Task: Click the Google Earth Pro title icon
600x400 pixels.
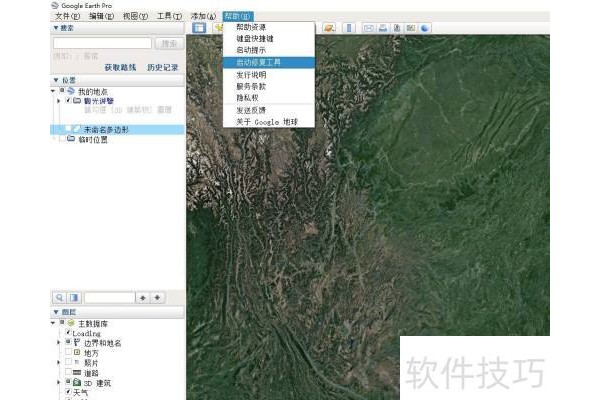Action: point(55,5)
